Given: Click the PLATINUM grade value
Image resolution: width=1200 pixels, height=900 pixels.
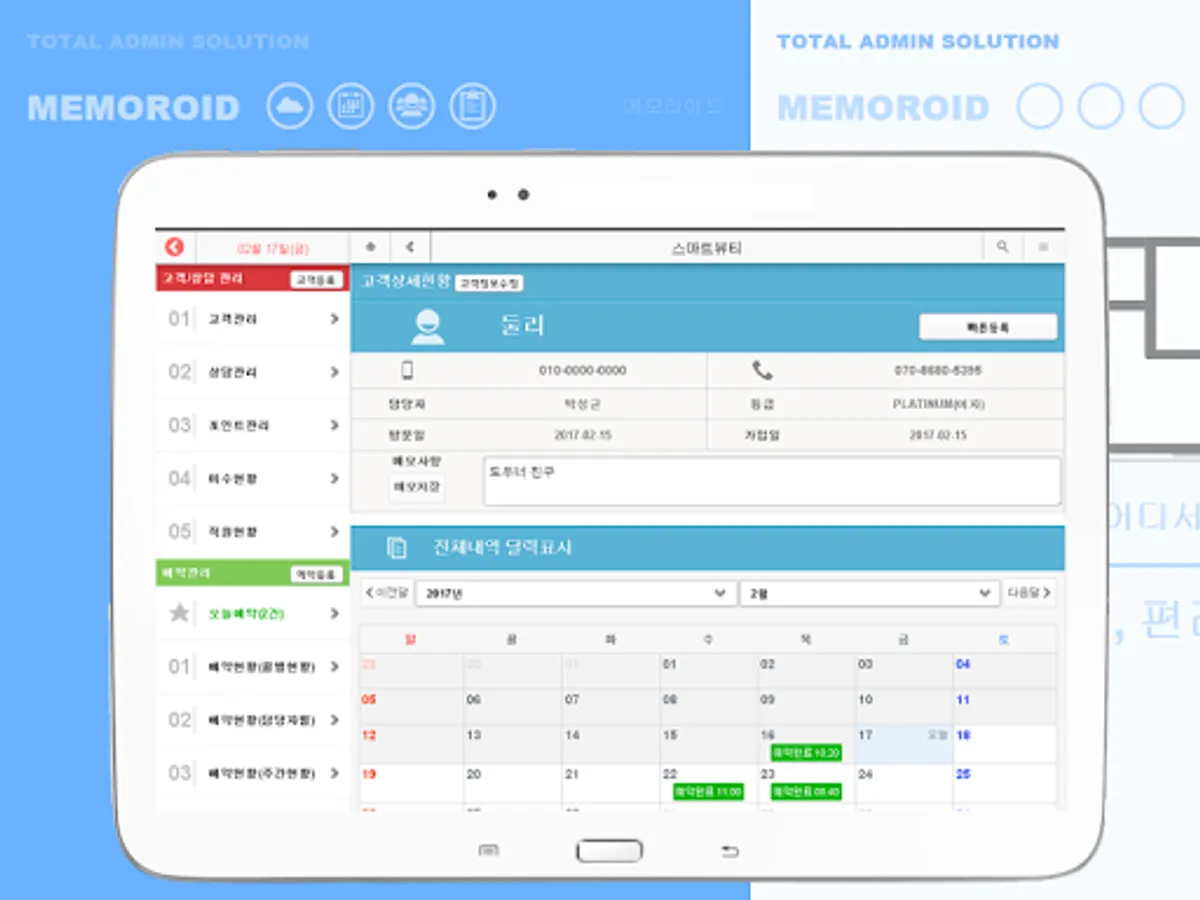Looking at the screenshot, I should 938,405.
